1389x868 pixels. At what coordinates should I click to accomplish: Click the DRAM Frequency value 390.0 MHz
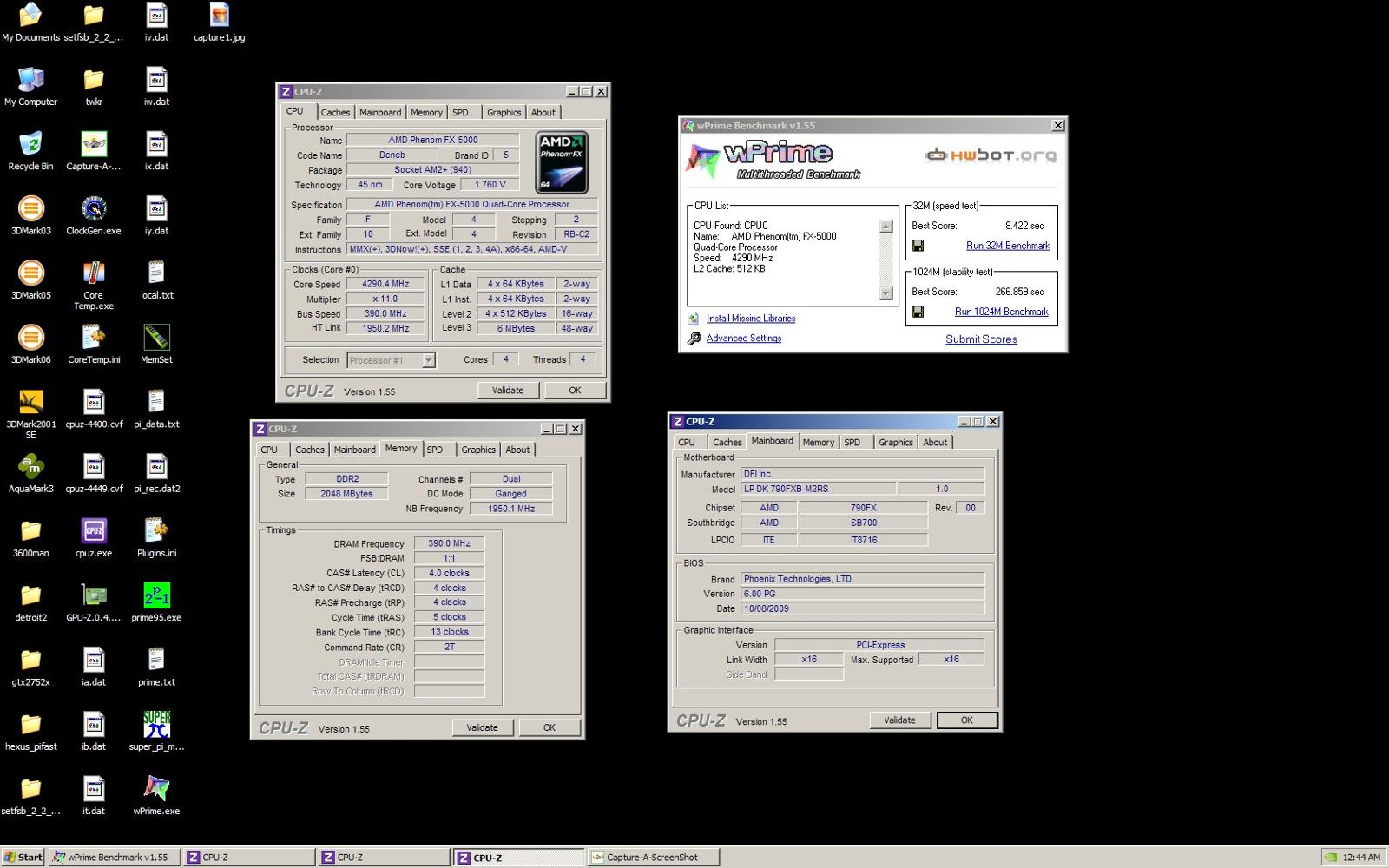point(449,543)
